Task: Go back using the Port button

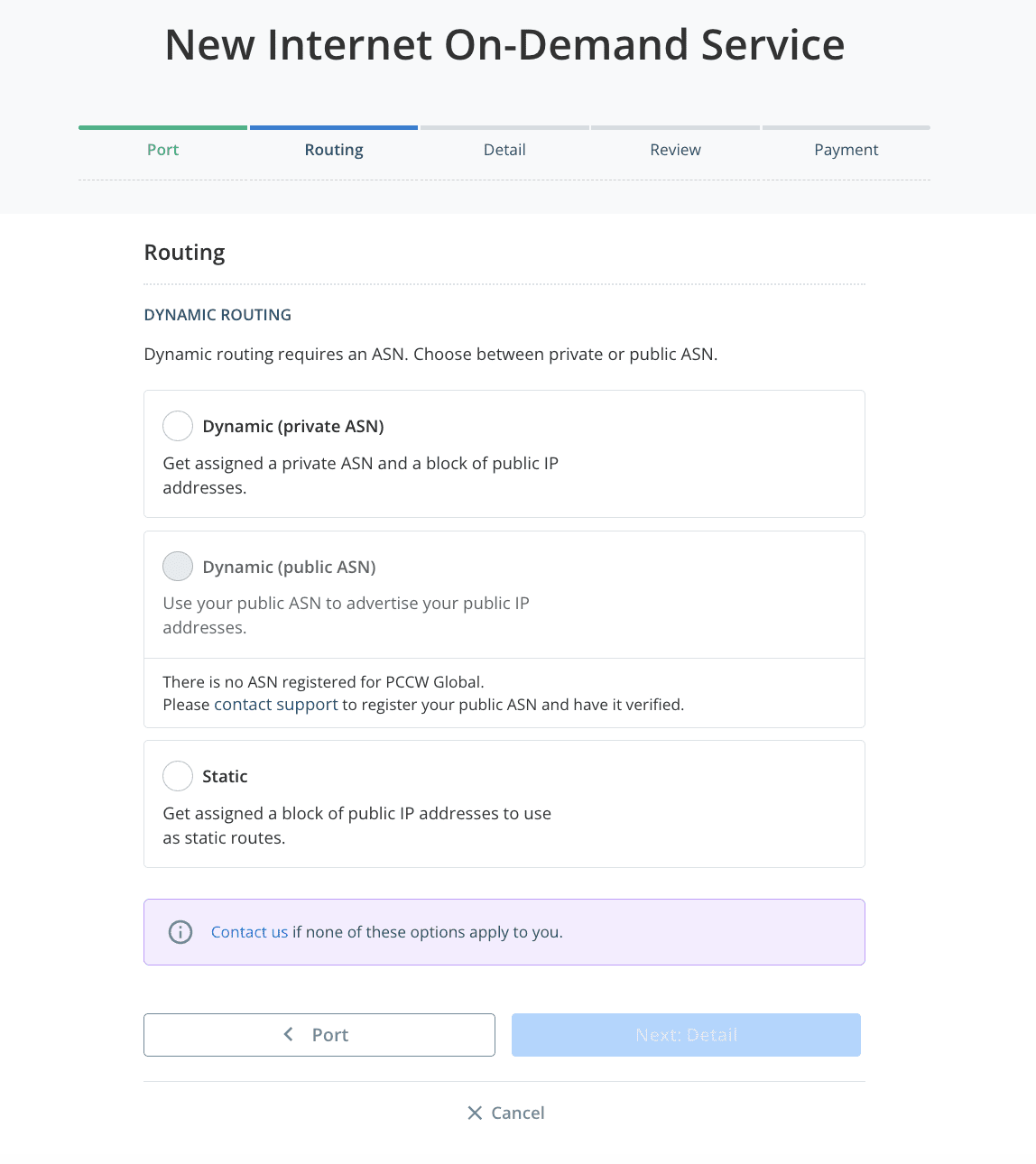Action: point(319,1035)
